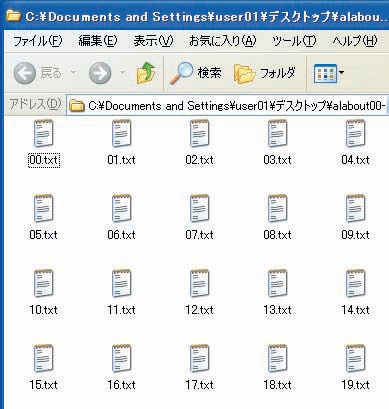
Task: Click title bar folder icon
Action: point(13,15)
